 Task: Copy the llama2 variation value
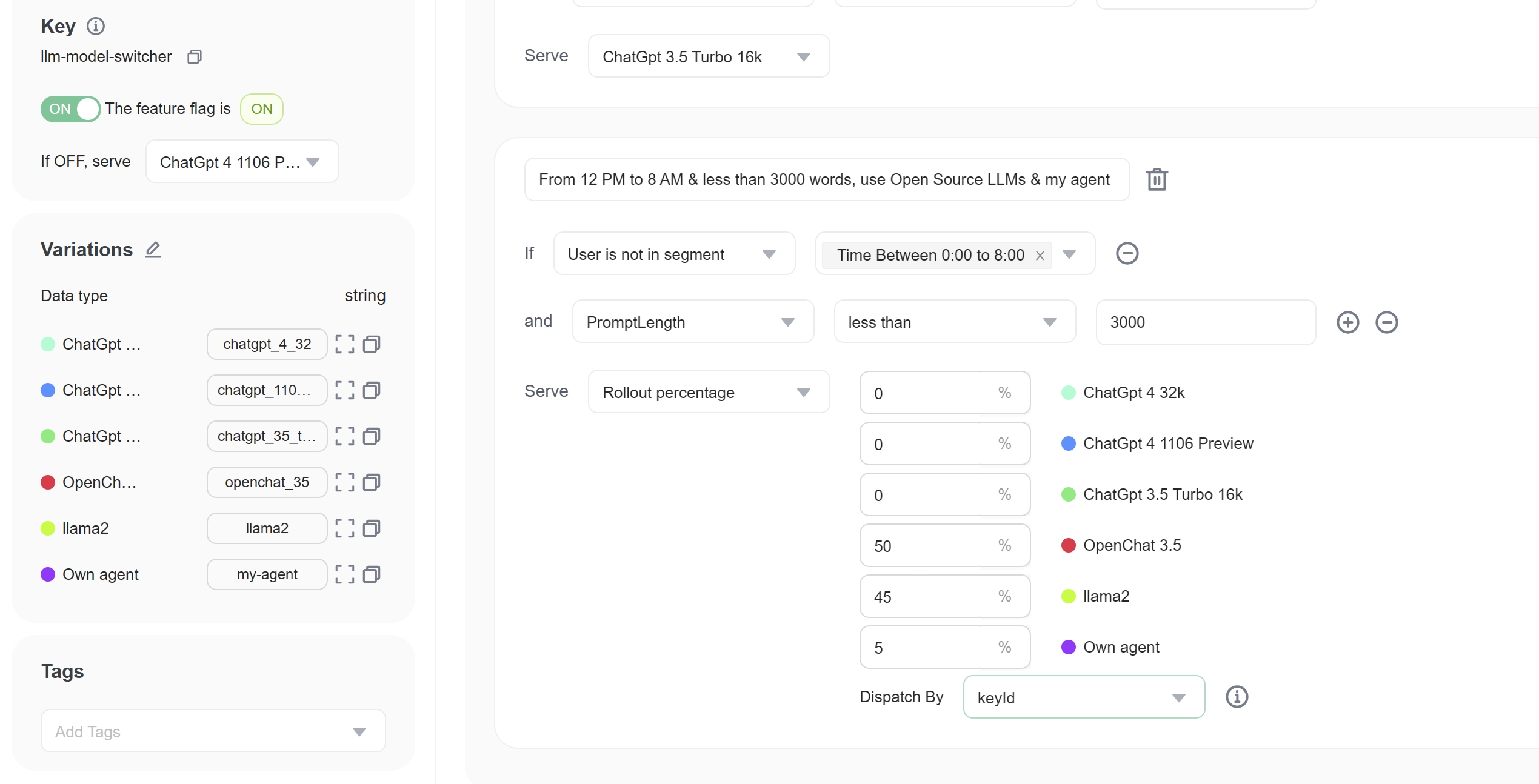[x=372, y=528]
